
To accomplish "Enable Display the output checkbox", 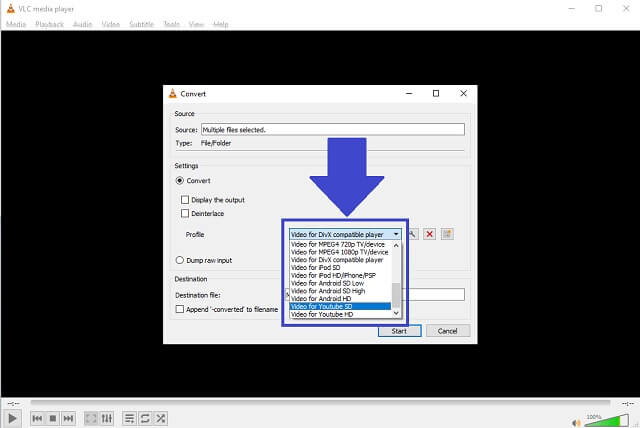I will (185, 200).
